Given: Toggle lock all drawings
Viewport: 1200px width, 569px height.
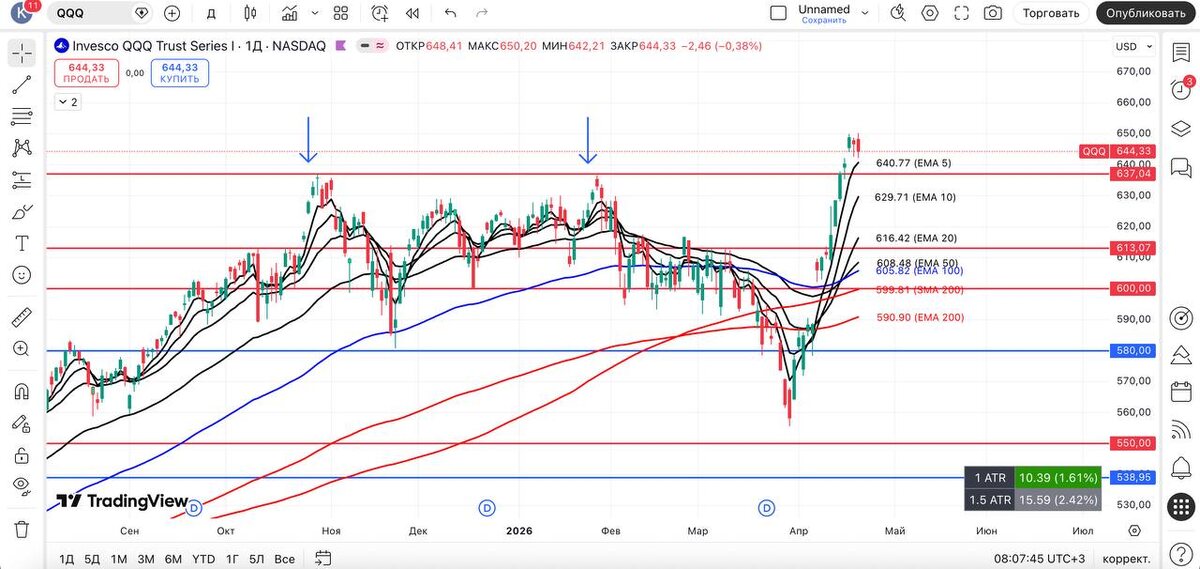Looking at the screenshot, I should point(21,455).
